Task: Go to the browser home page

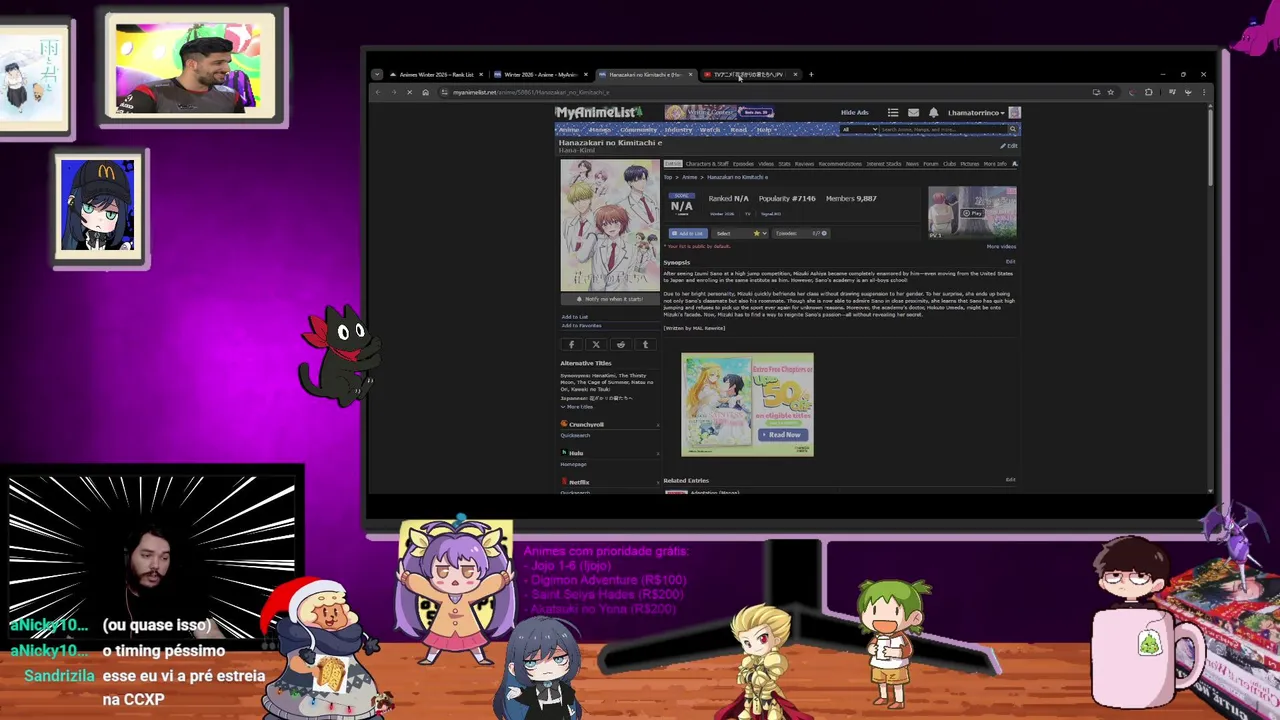Action: [x=425, y=92]
